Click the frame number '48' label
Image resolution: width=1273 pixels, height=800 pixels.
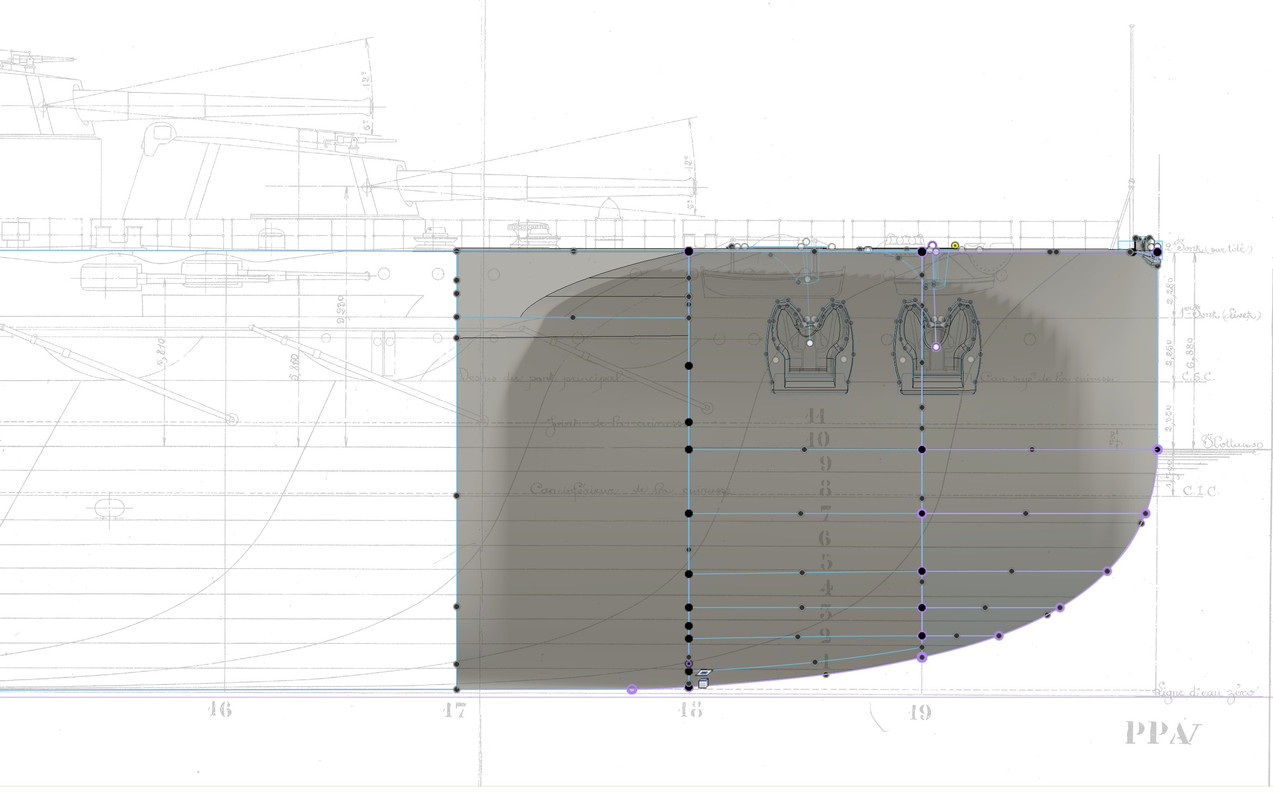coord(689,710)
